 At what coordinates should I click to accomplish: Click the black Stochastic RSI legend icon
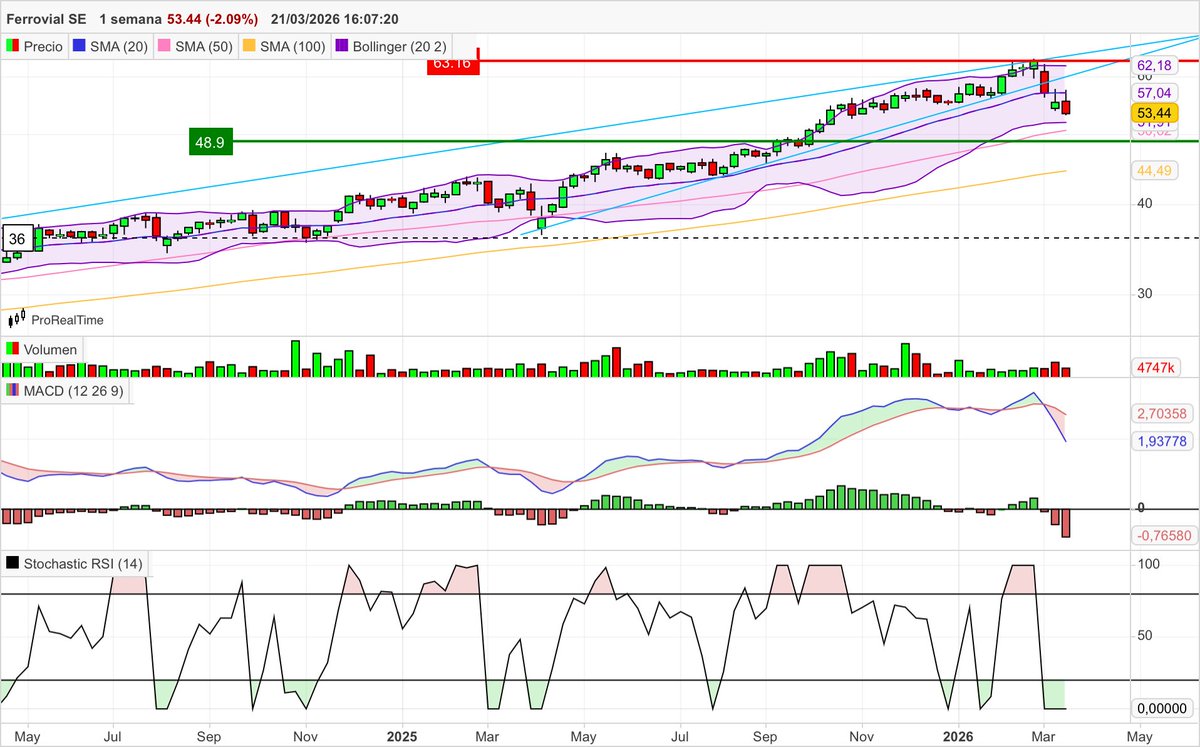point(12,564)
